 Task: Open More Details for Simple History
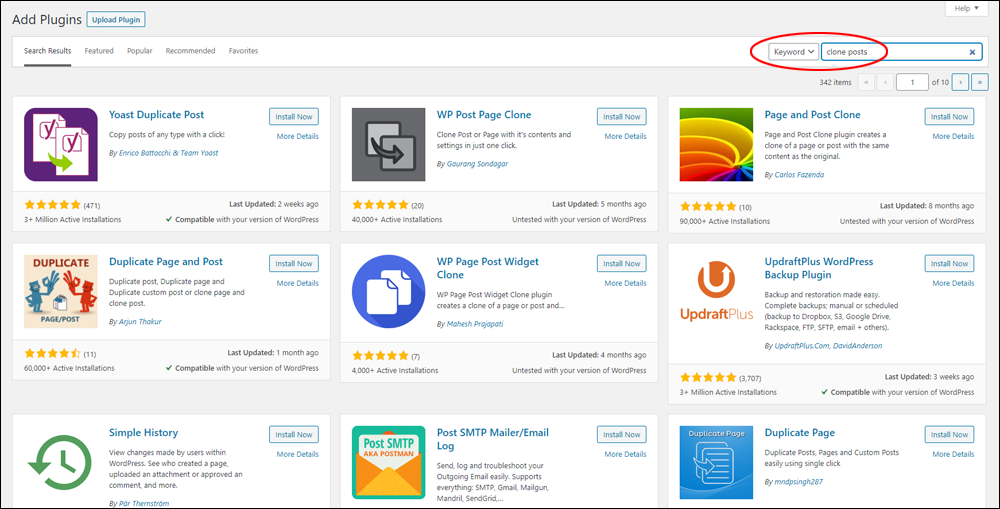[297, 454]
